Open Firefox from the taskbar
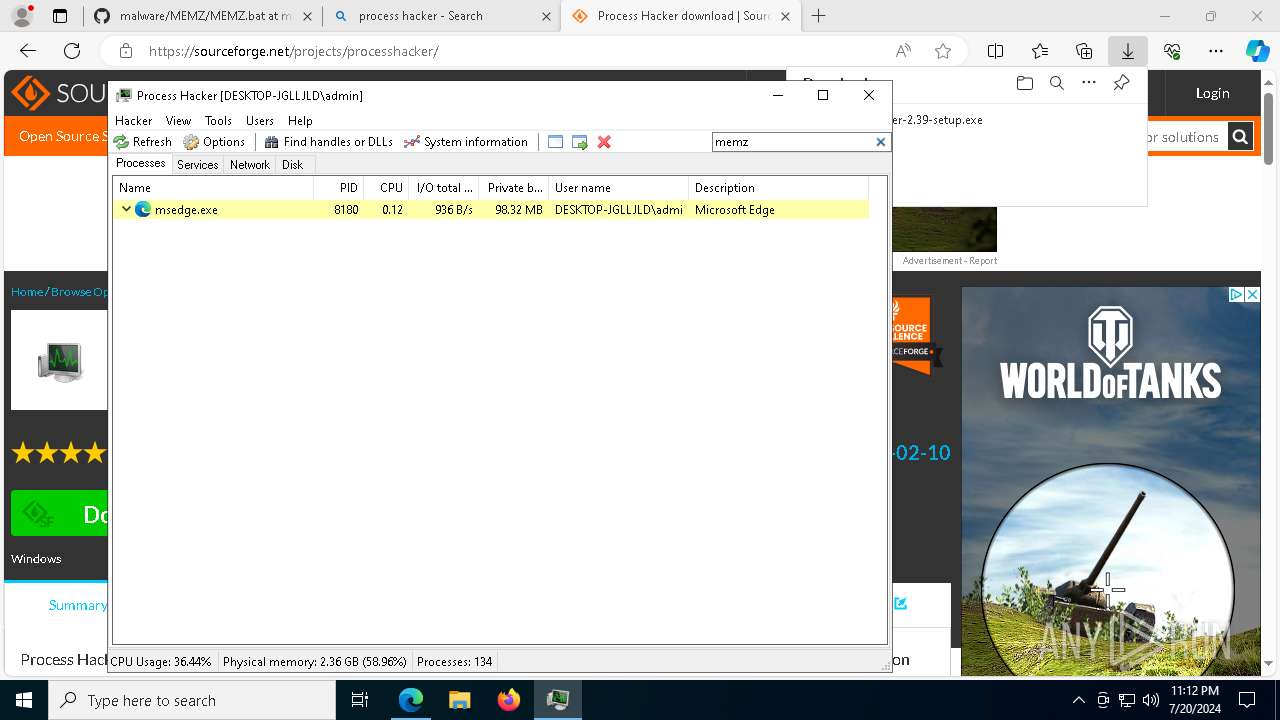 point(509,700)
